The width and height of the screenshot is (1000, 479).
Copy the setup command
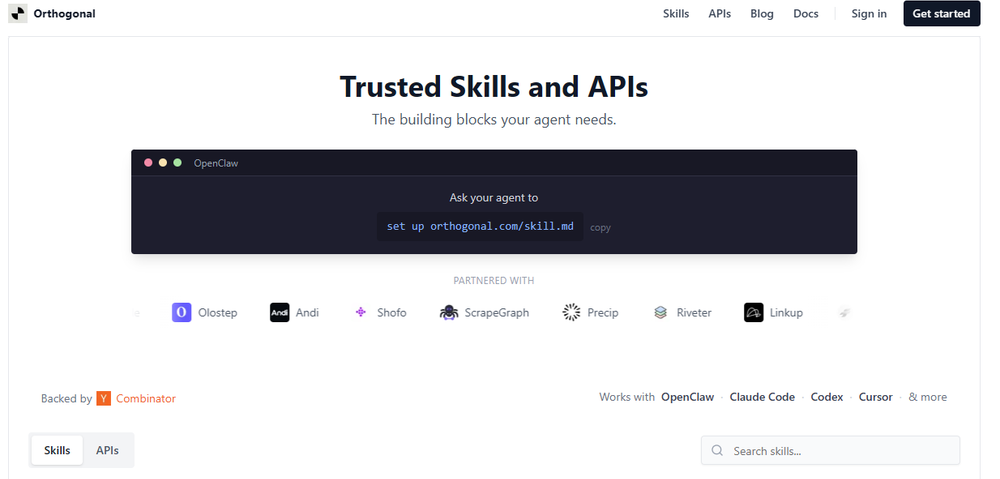(600, 228)
